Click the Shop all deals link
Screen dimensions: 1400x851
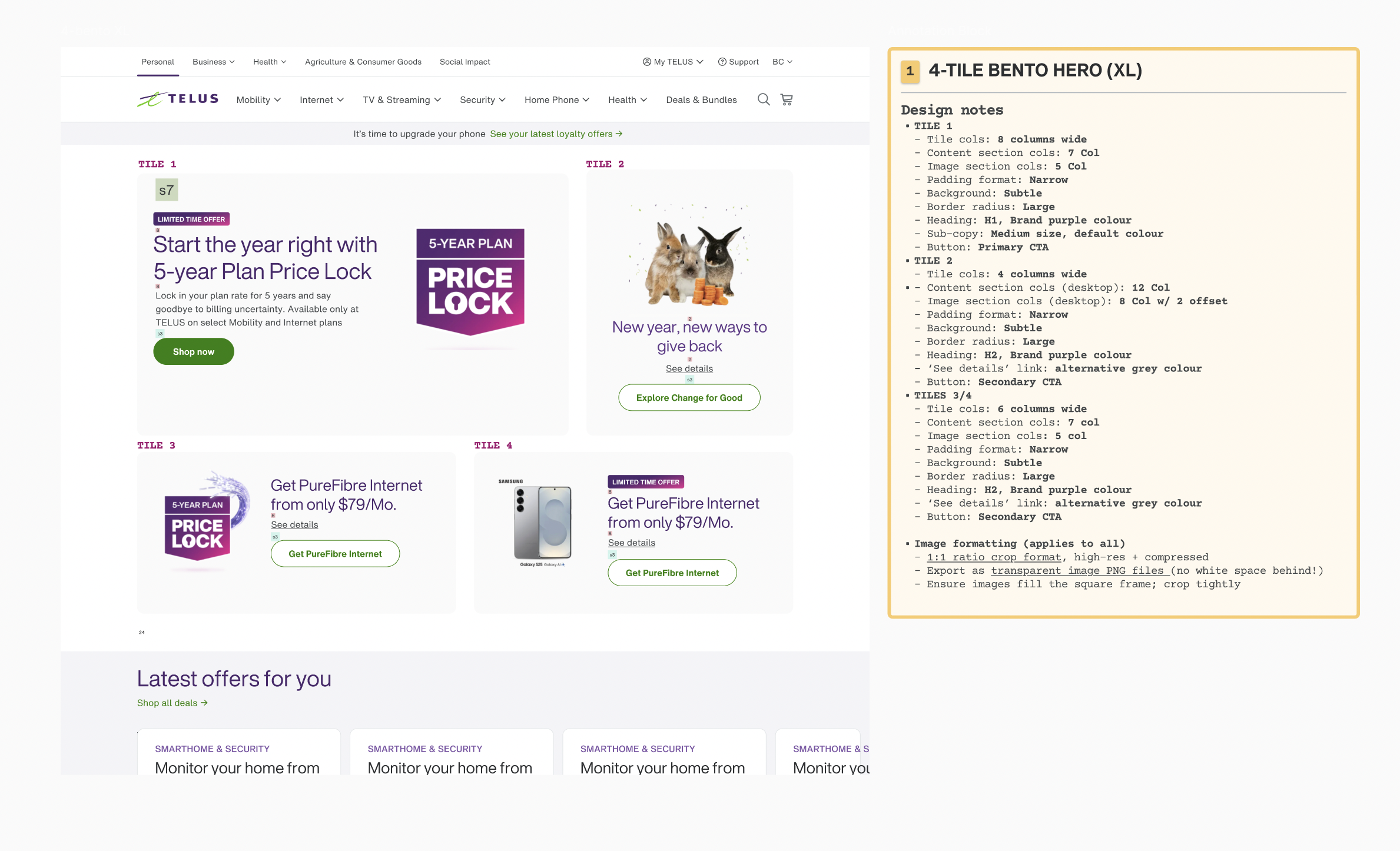pos(172,703)
